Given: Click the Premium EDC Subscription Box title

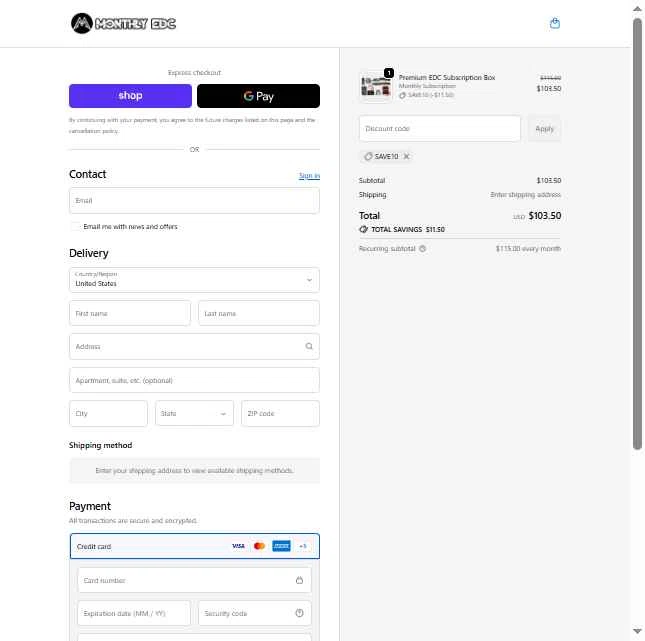Looking at the screenshot, I should tap(447, 77).
